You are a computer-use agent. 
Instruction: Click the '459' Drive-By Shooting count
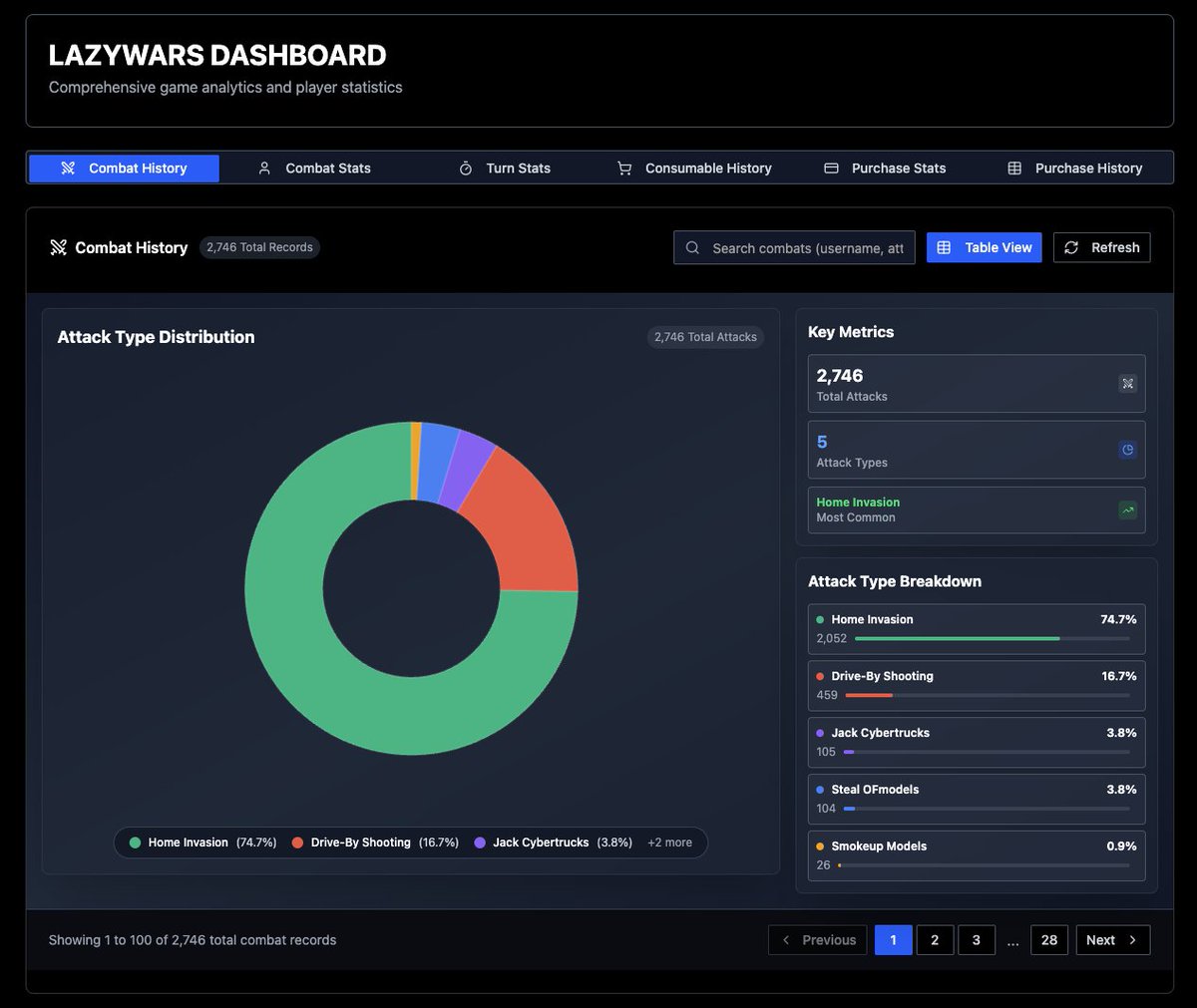[x=827, y=695]
